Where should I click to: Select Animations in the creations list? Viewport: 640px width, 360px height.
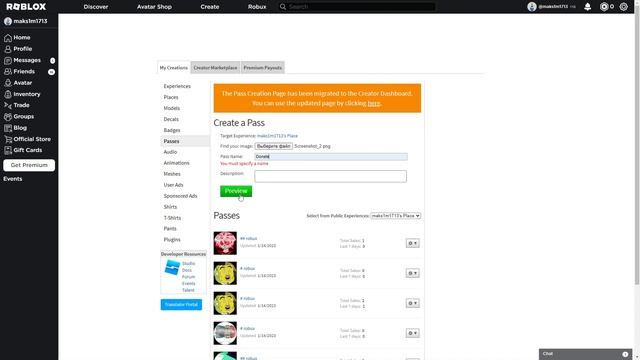coord(176,163)
